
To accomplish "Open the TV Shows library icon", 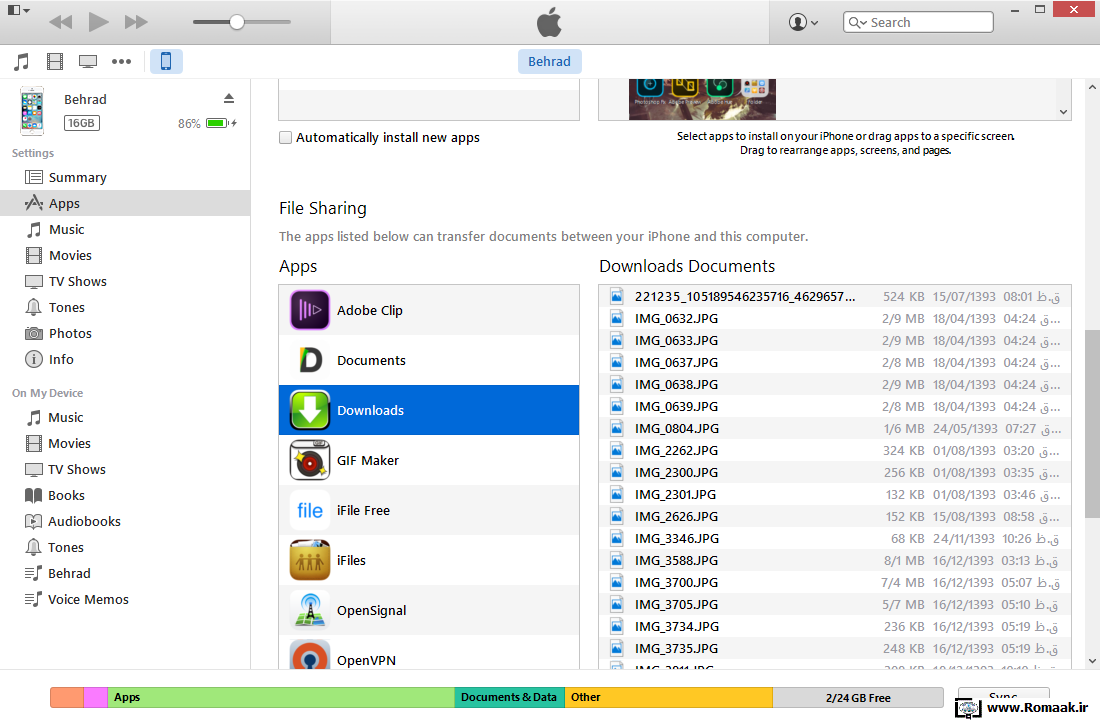I will [88, 62].
